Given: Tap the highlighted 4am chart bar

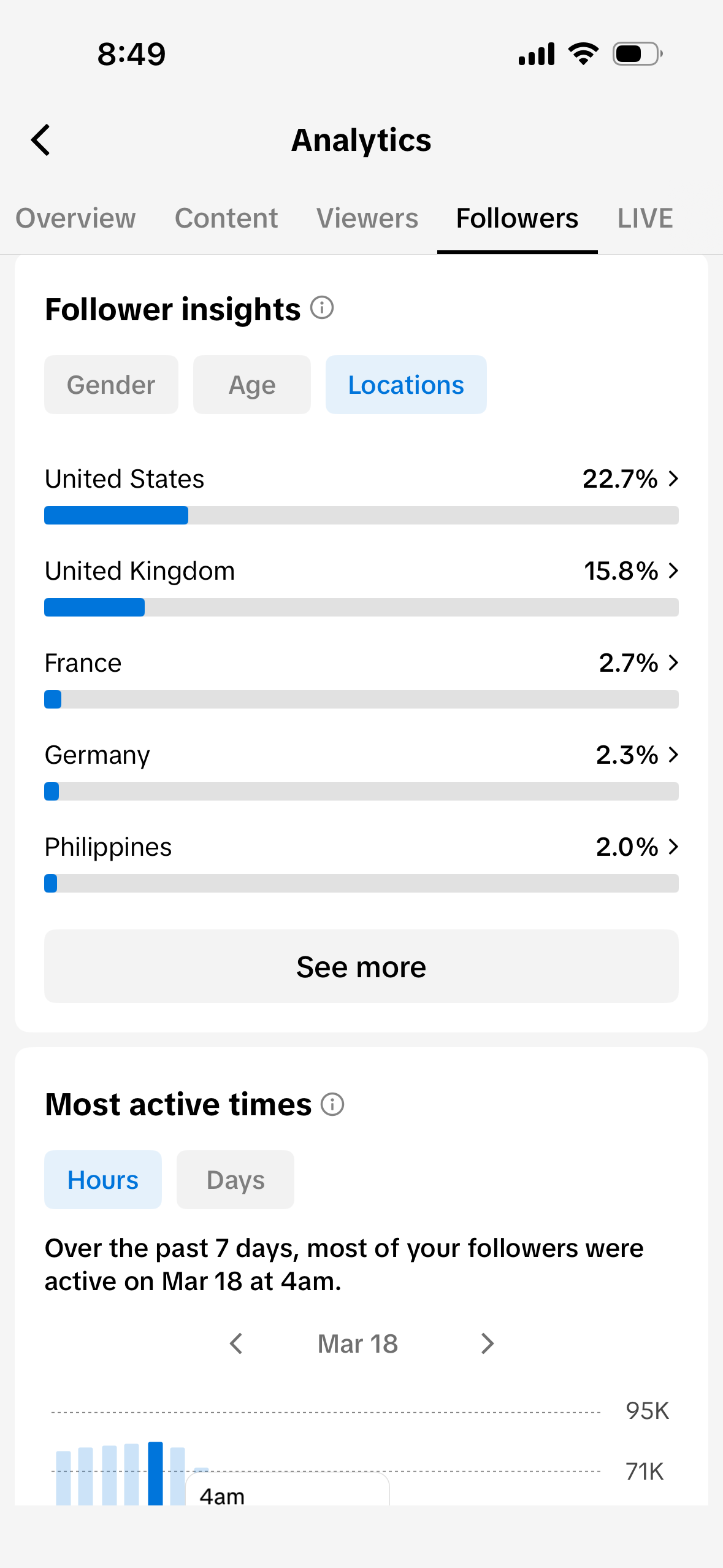Looking at the screenshot, I should pyautogui.click(x=156, y=1474).
